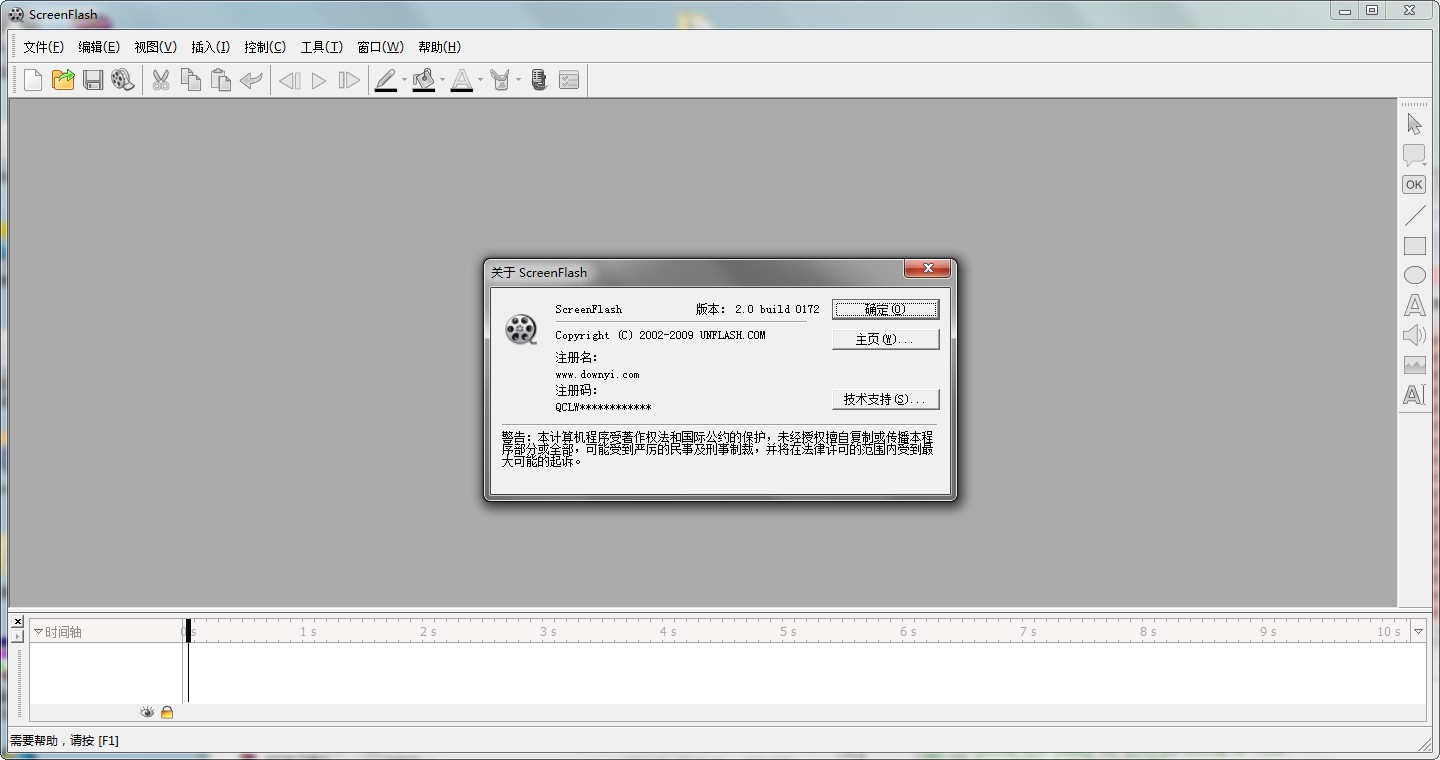1440x760 pixels.
Task: Toggle the timeline lock padlock icon
Action: [166, 711]
